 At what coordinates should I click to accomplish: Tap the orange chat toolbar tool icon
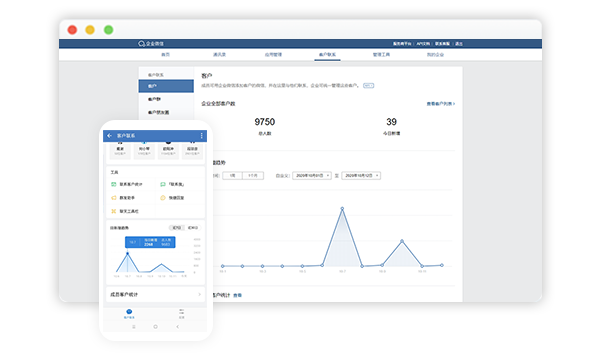click(x=114, y=211)
